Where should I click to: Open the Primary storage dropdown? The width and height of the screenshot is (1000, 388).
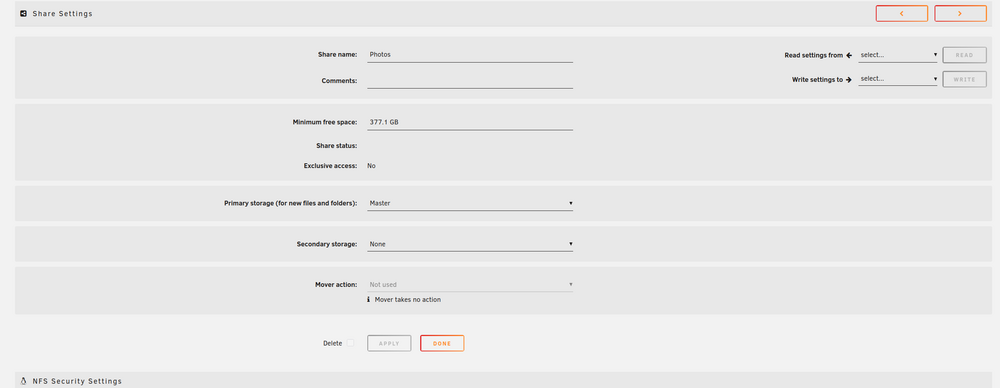pos(470,204)
